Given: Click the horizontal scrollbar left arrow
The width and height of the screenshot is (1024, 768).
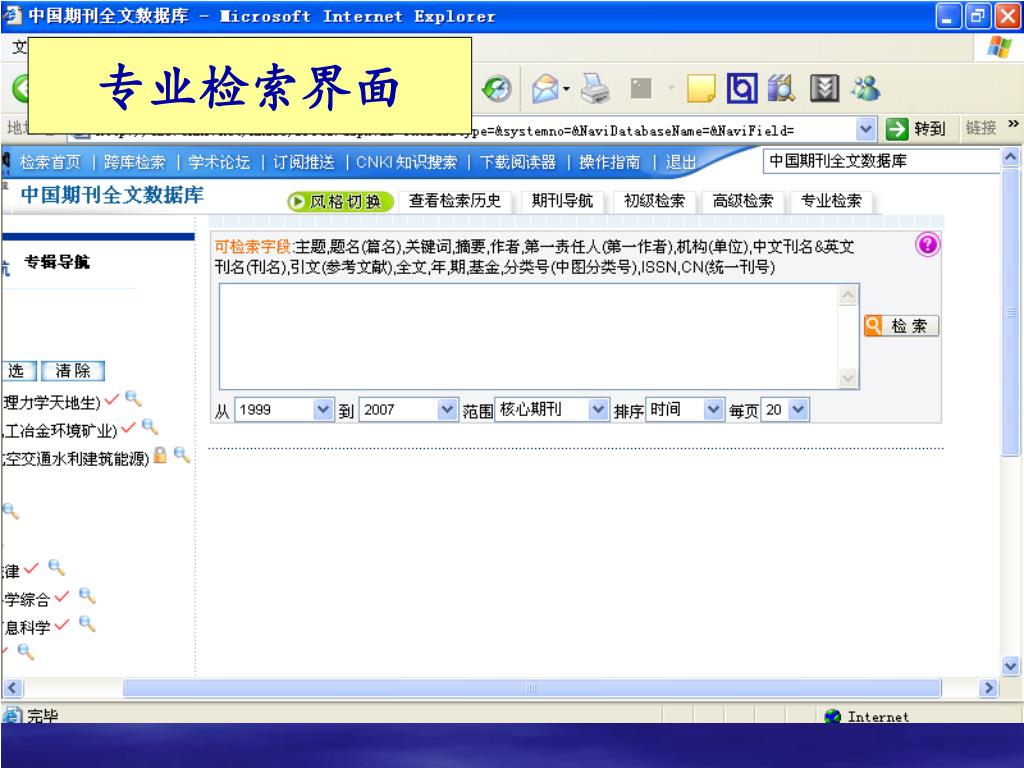Looking at the screenshot, I should point(13,688).
